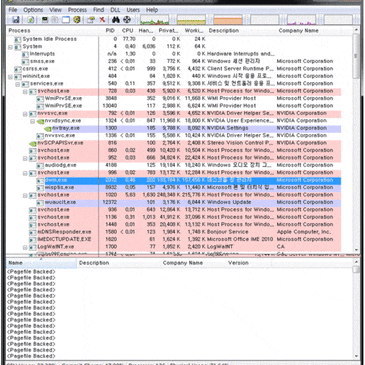
Task: Click the Save toolbar icon
Action: point(16,20)
